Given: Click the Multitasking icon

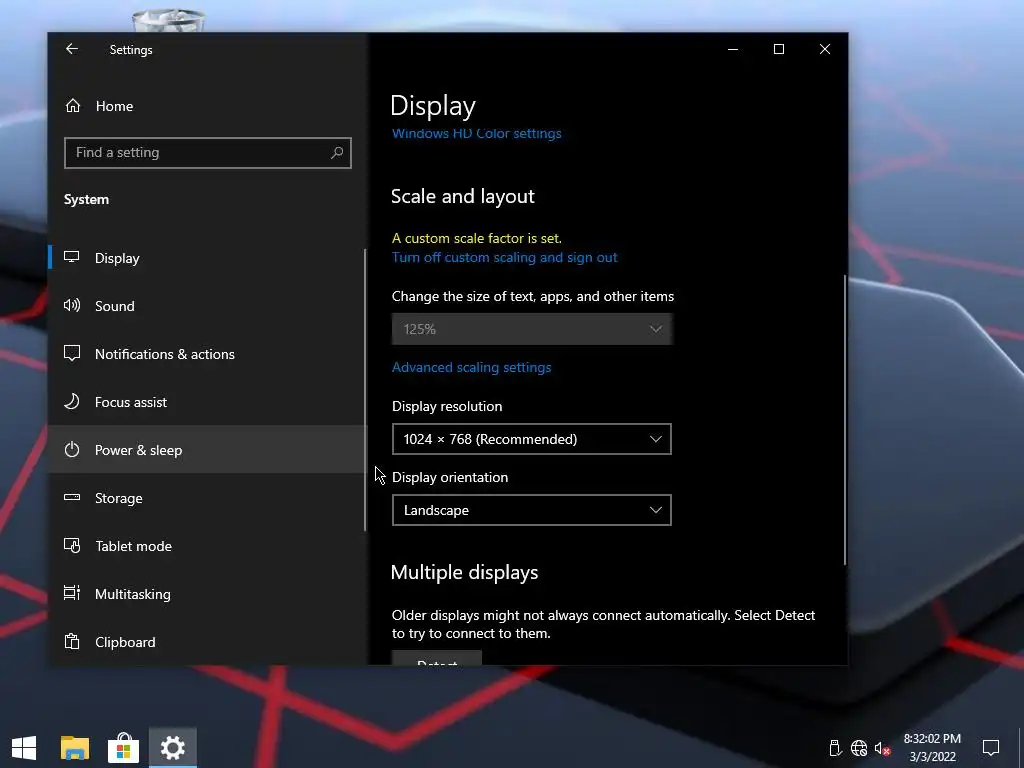Looking at the screenshot, I should click(72, 593).
